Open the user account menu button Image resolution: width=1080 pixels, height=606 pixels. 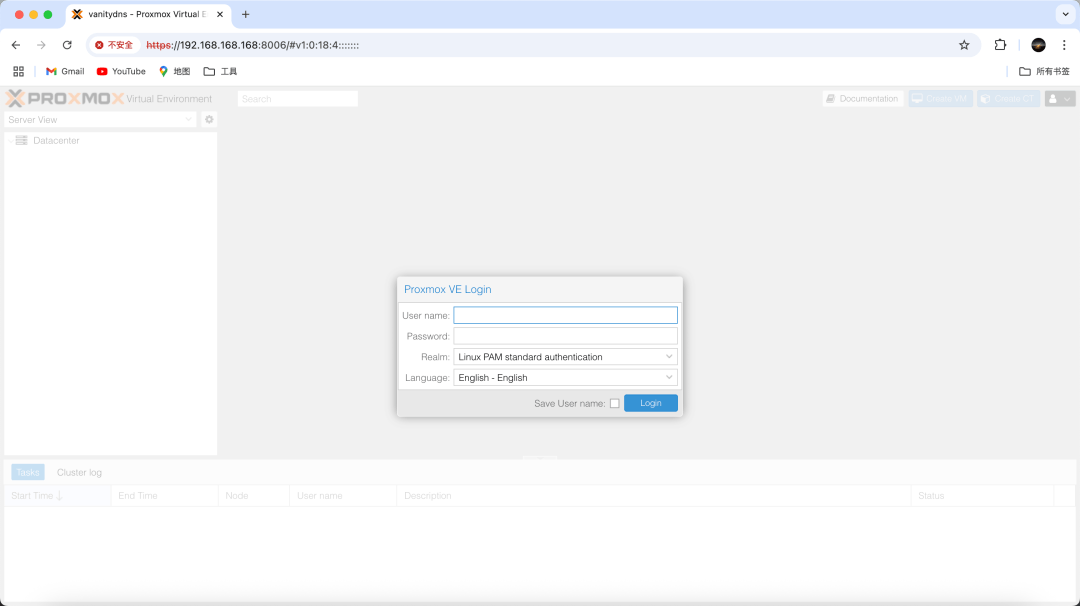1059,98
